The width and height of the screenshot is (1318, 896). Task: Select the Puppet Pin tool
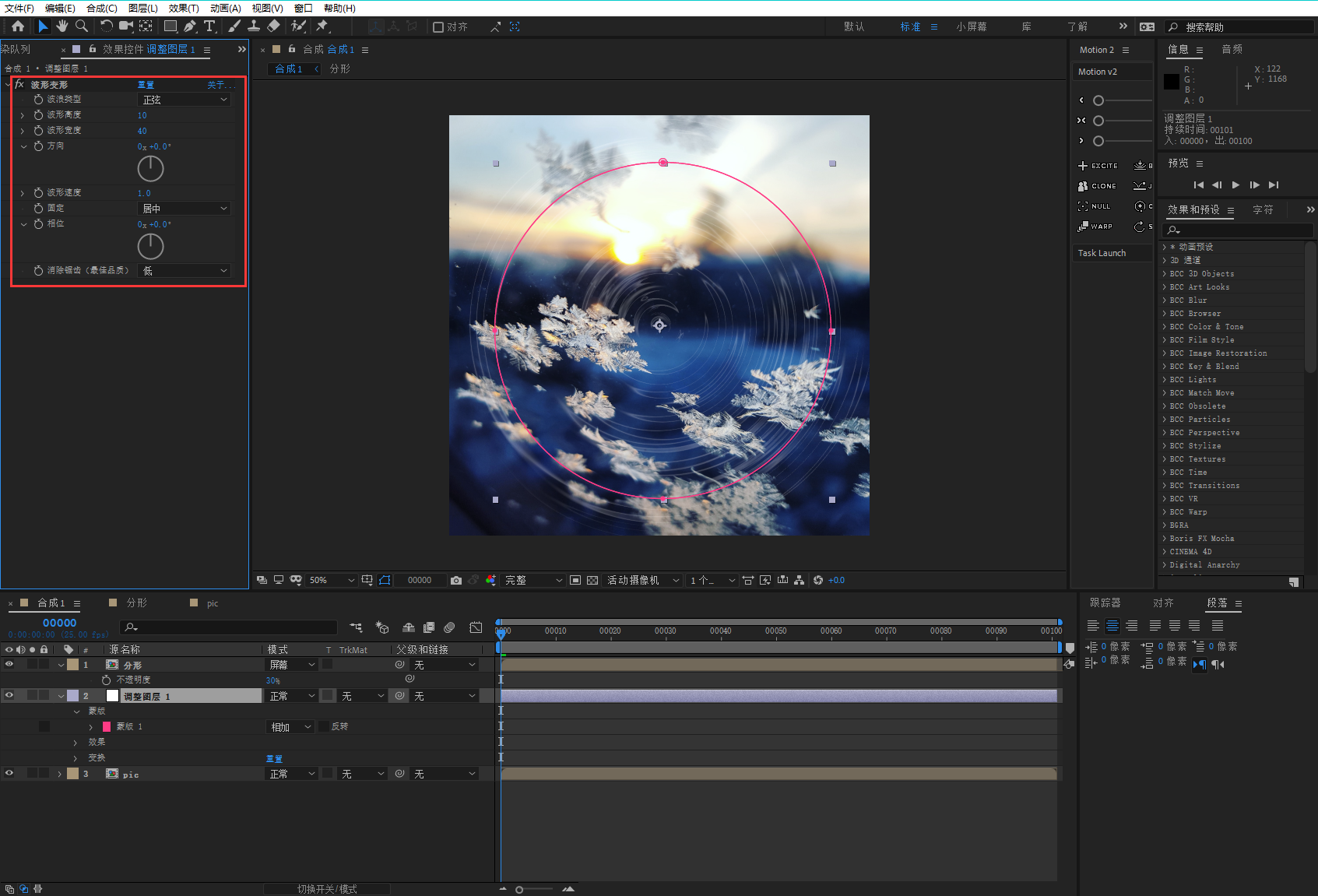point(322,26)
